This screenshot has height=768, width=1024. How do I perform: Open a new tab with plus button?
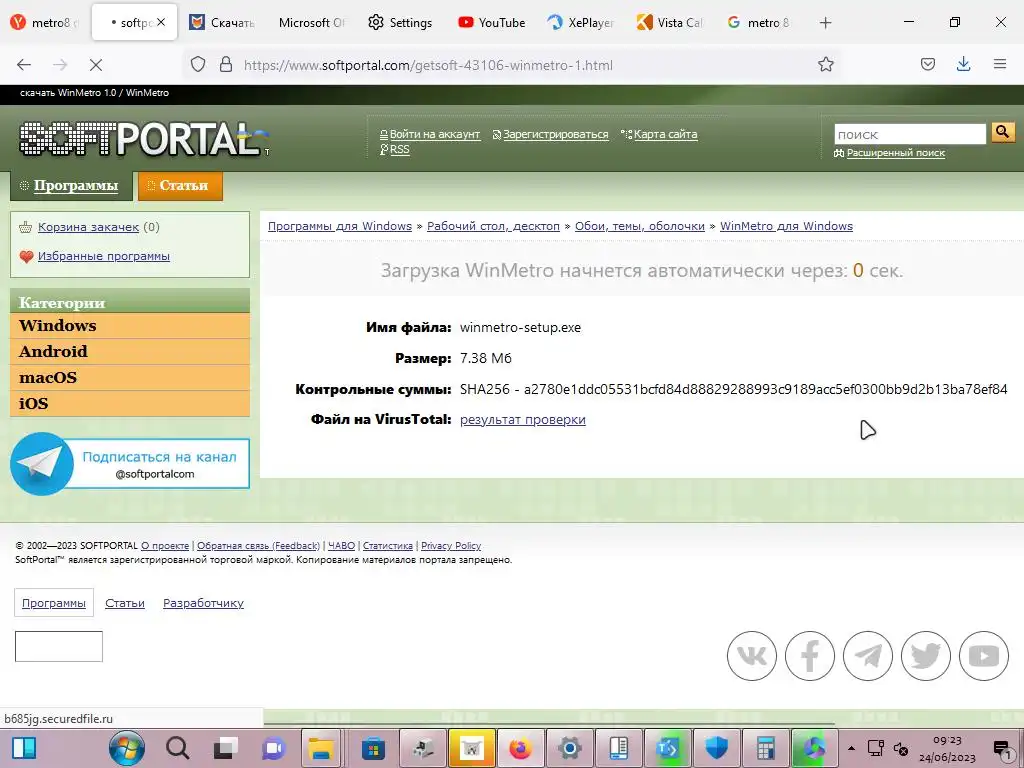pyautogui.click(x=825, y=23)
